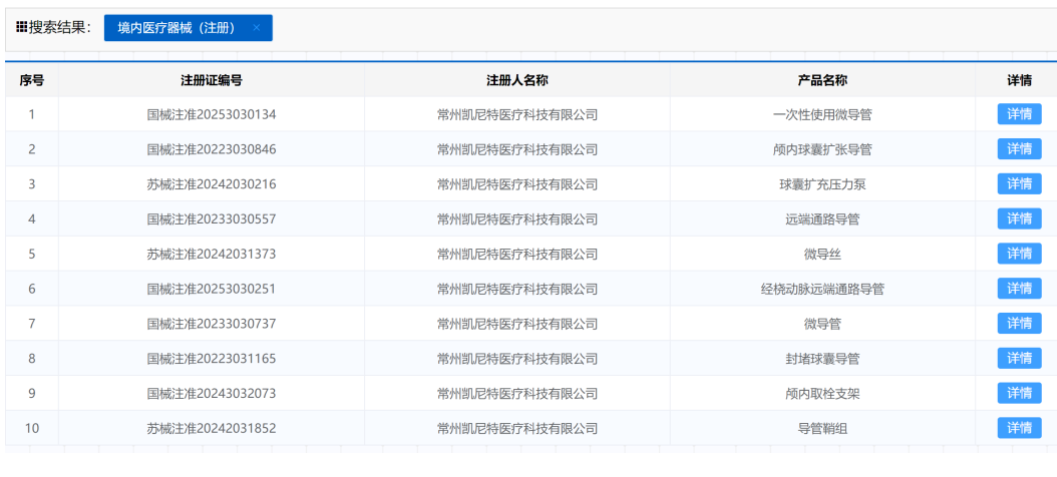1057x477 pixels.
Task: Open 详情 for 导管鞘组
Action: pyautogui.click(x=1019, y=428)
